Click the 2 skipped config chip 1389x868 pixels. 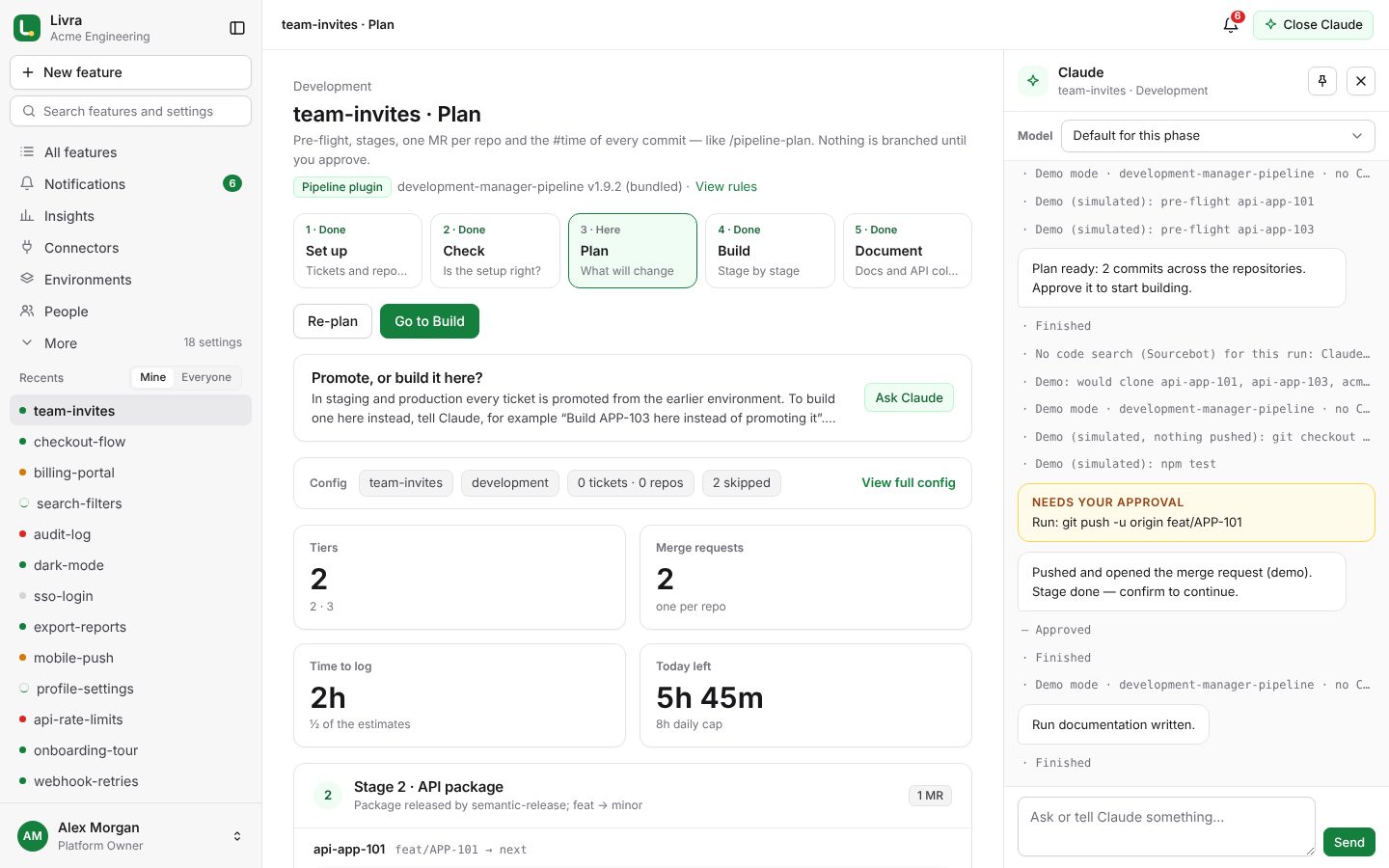click(x=741, y=483)
